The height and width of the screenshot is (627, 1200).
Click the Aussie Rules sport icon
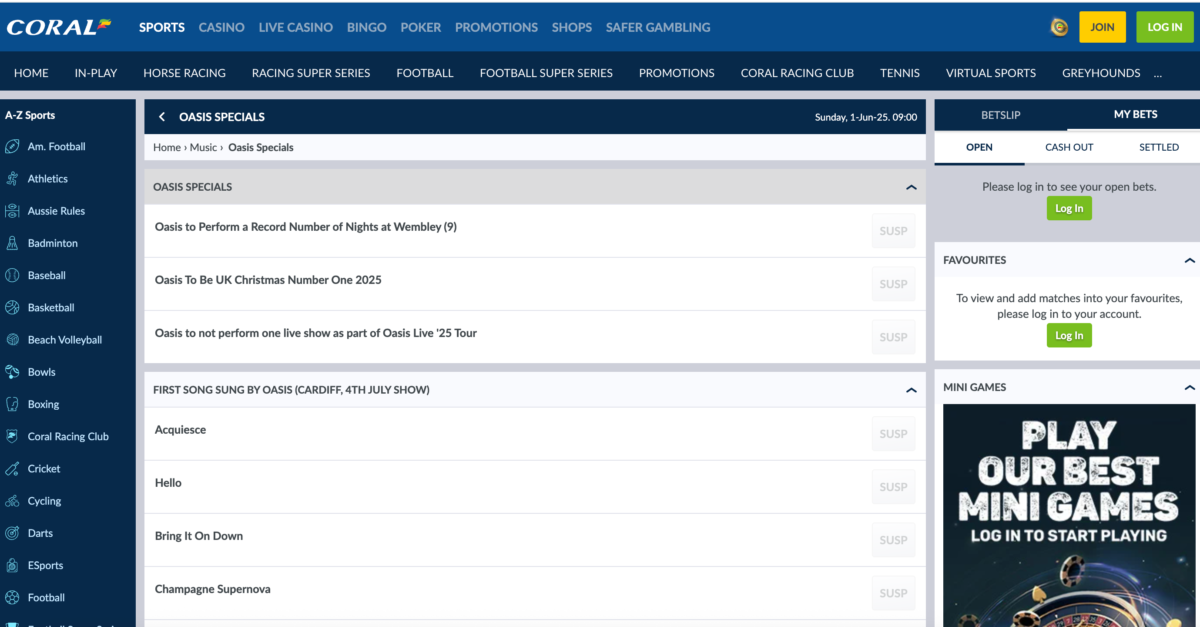tap(12, 211)
